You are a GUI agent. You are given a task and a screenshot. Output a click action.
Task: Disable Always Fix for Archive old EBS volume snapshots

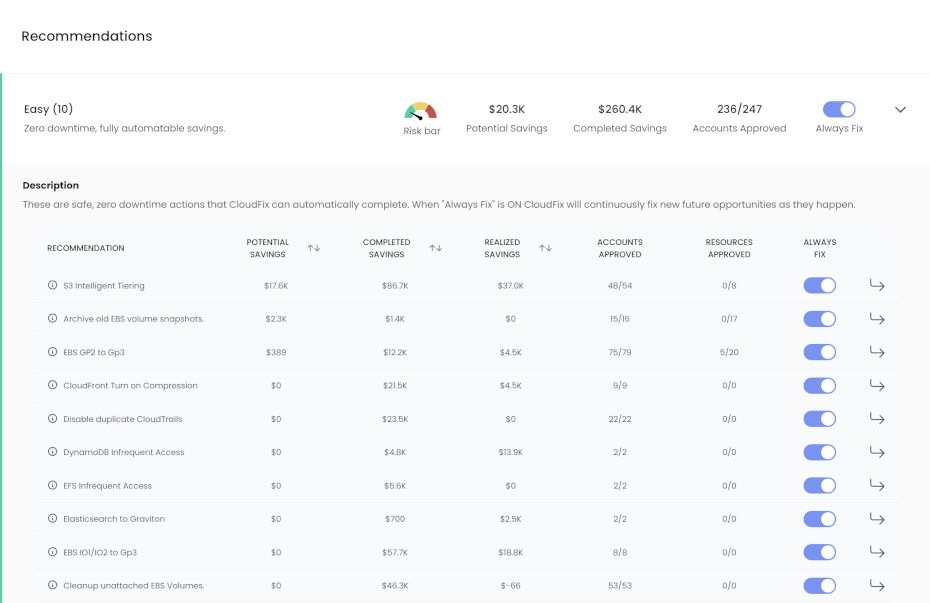(x=819, y=318)
